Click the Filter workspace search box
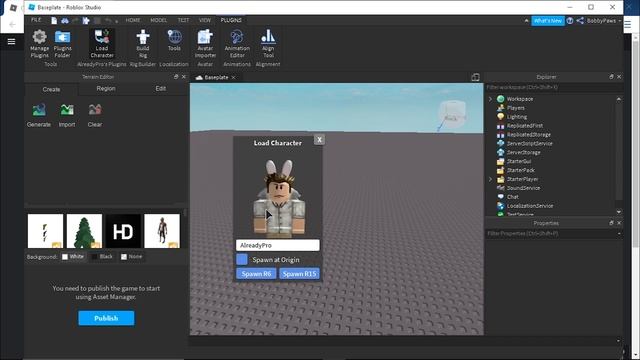Image resolution: width=640 pixels, height=360 pixels. coord(554,87)
